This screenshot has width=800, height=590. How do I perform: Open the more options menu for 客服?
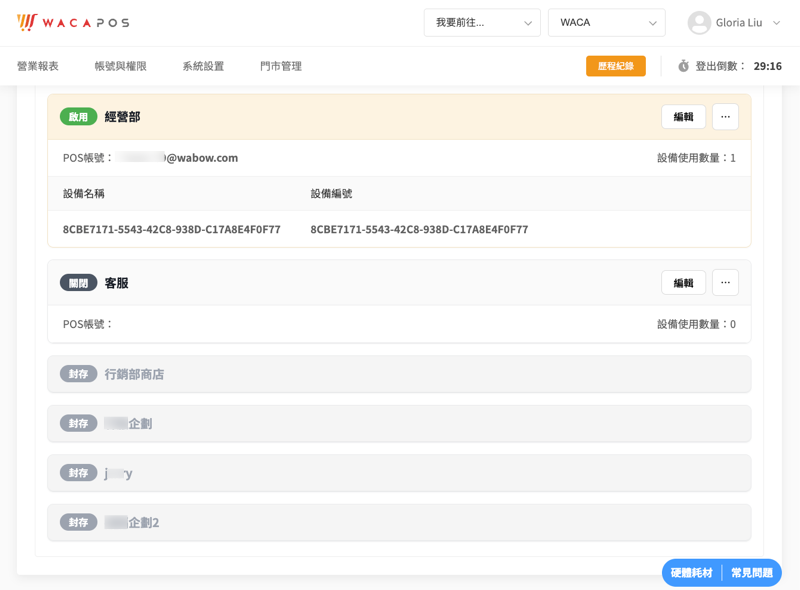[725, 283]
